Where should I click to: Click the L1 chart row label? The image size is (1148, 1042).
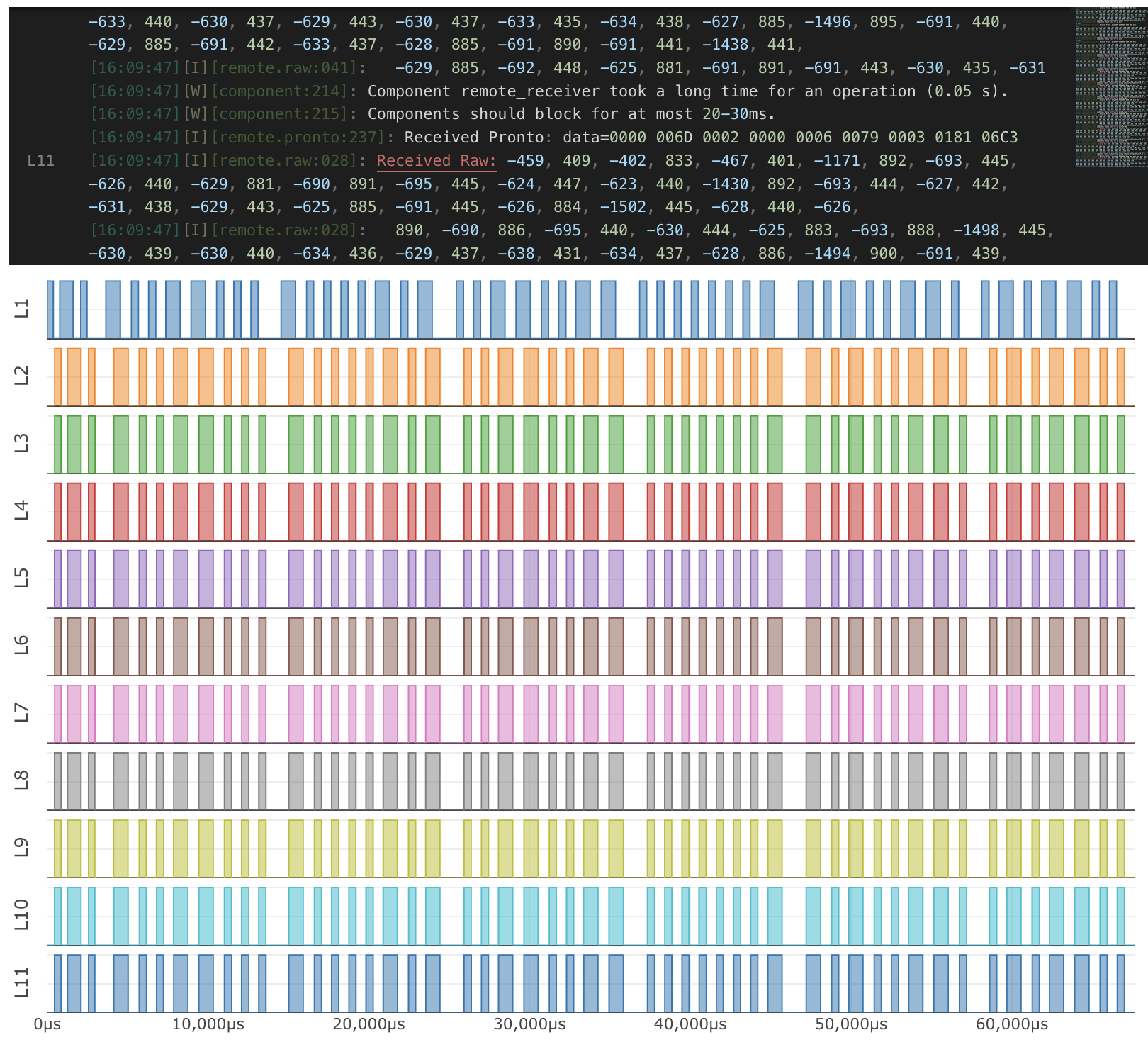click(x=23, y=308)
